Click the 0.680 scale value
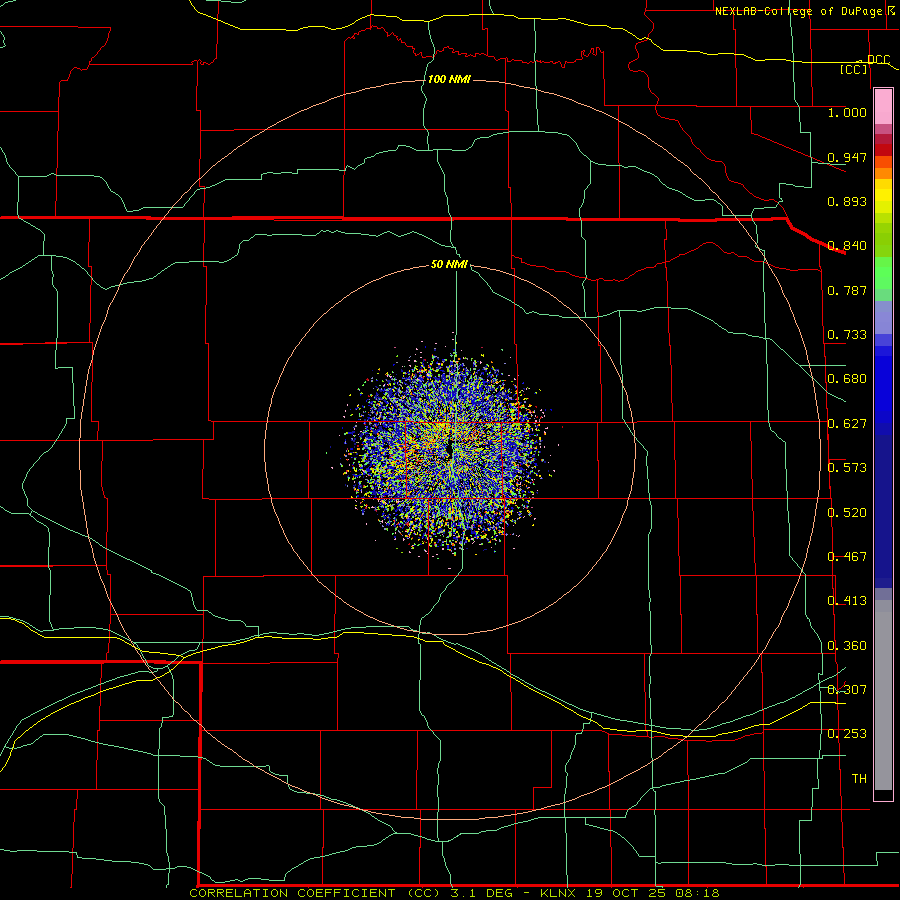The height and width of the screenshot is (900, 900). click(847, 379)
